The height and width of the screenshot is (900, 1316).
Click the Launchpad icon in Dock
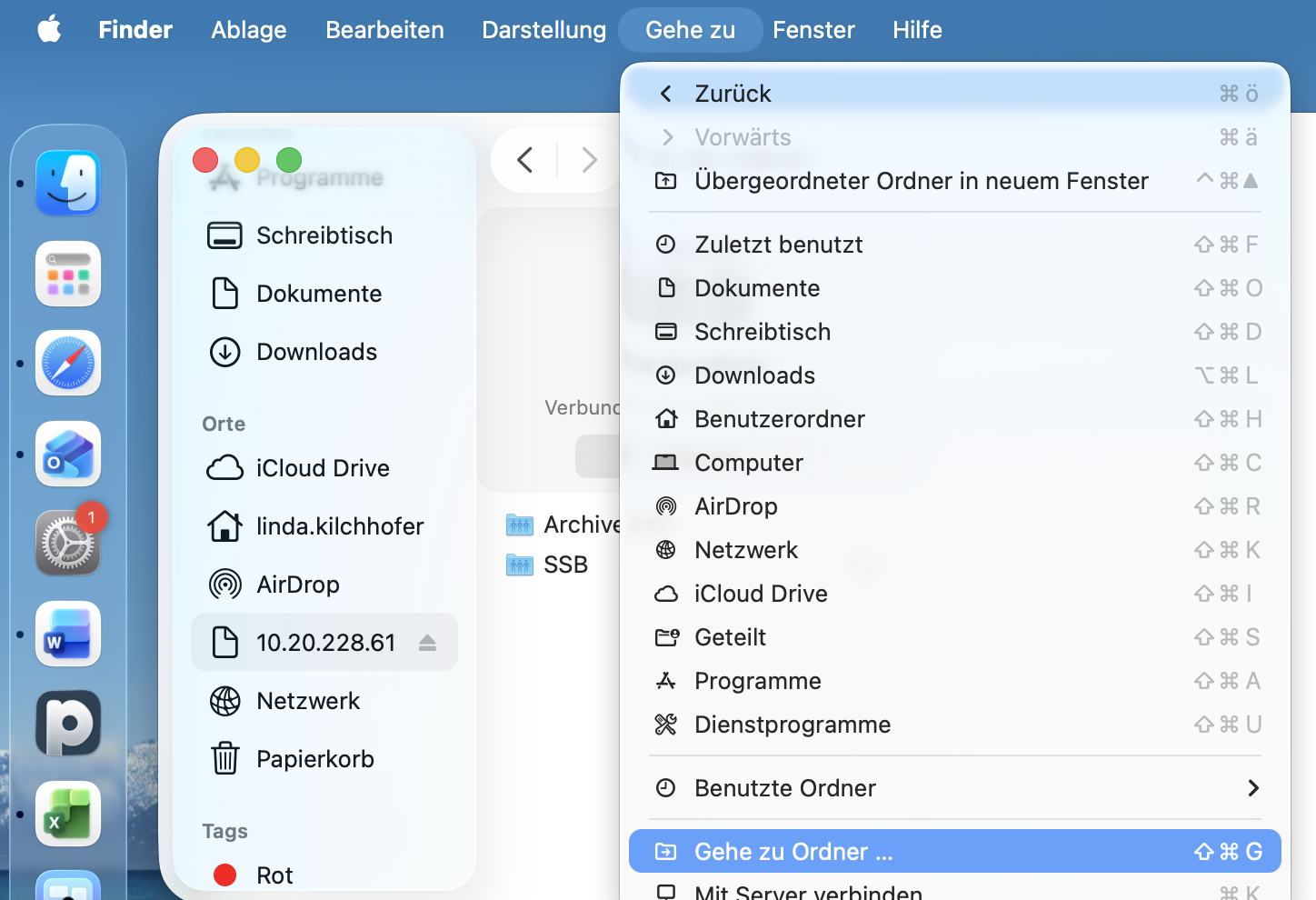[68, 274]
